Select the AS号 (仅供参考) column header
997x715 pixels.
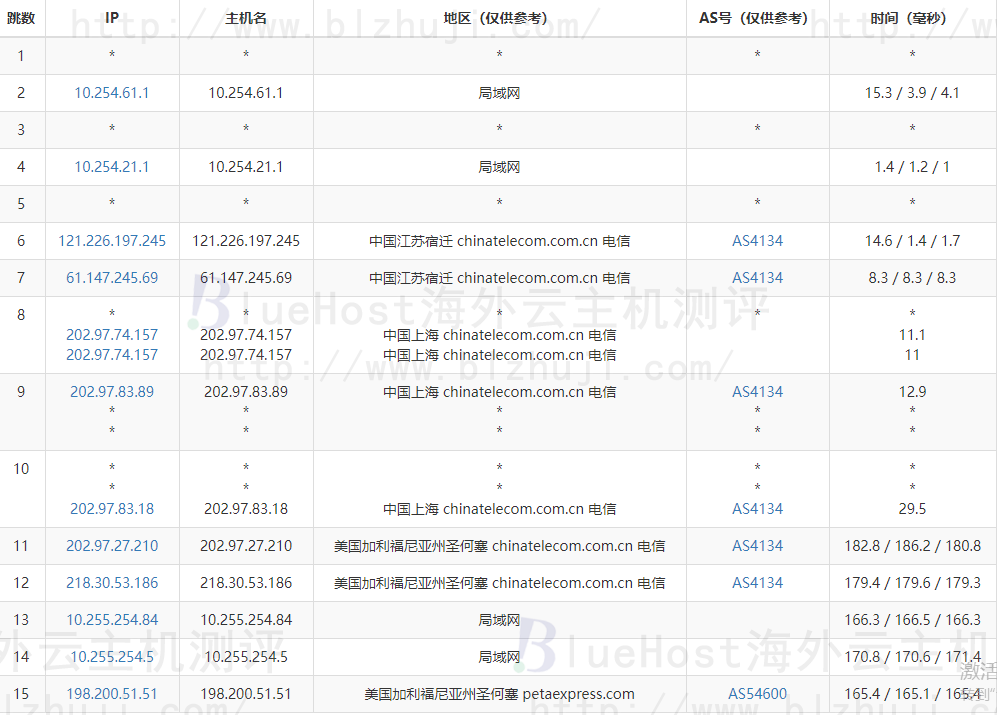pyautogui.click(x=757, y=18)
